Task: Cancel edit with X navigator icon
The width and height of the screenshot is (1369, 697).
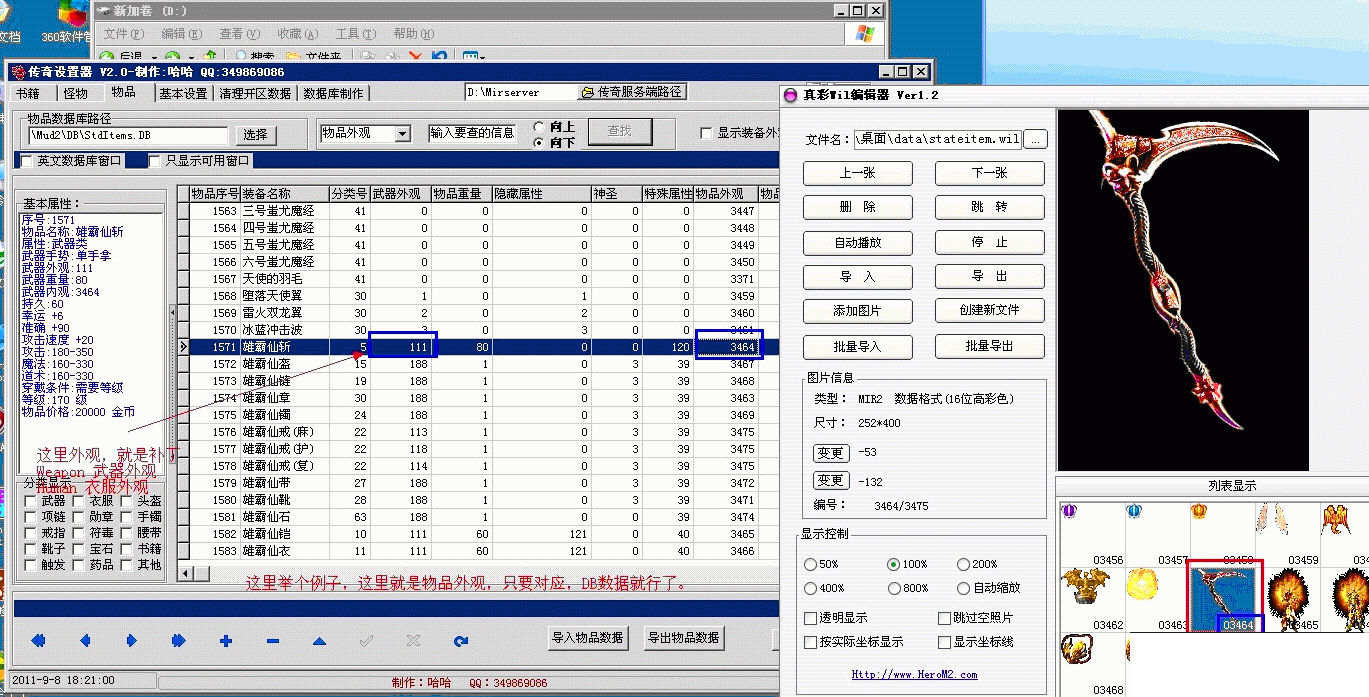Action: 414,641
